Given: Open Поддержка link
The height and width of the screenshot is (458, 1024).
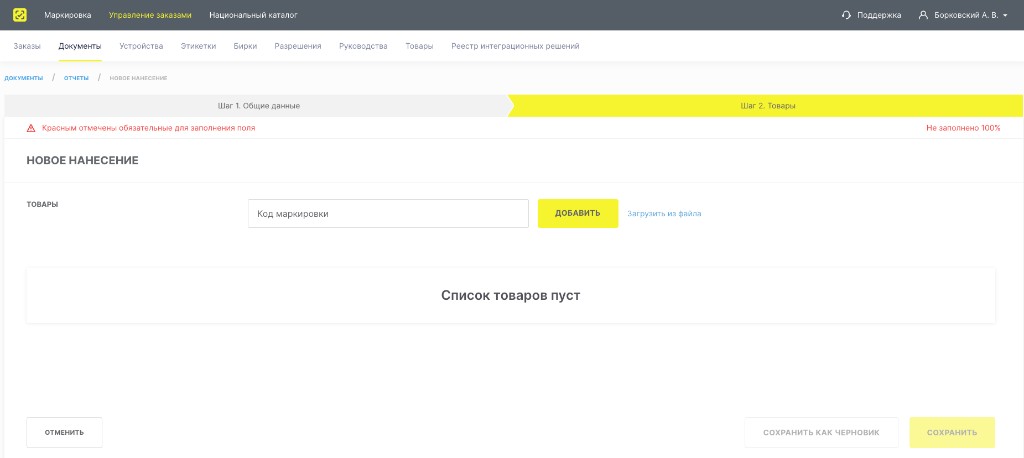Looking at the screenshot, I should pos(879,15).
